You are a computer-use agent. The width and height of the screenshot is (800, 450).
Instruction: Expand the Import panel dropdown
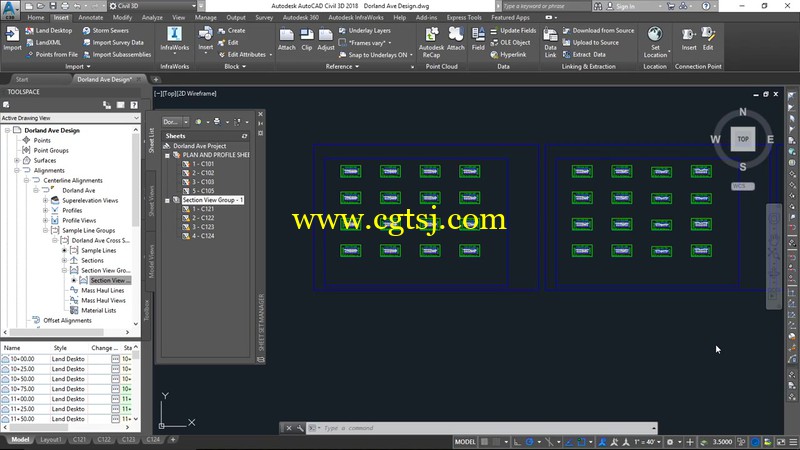[x=78, y=66]
